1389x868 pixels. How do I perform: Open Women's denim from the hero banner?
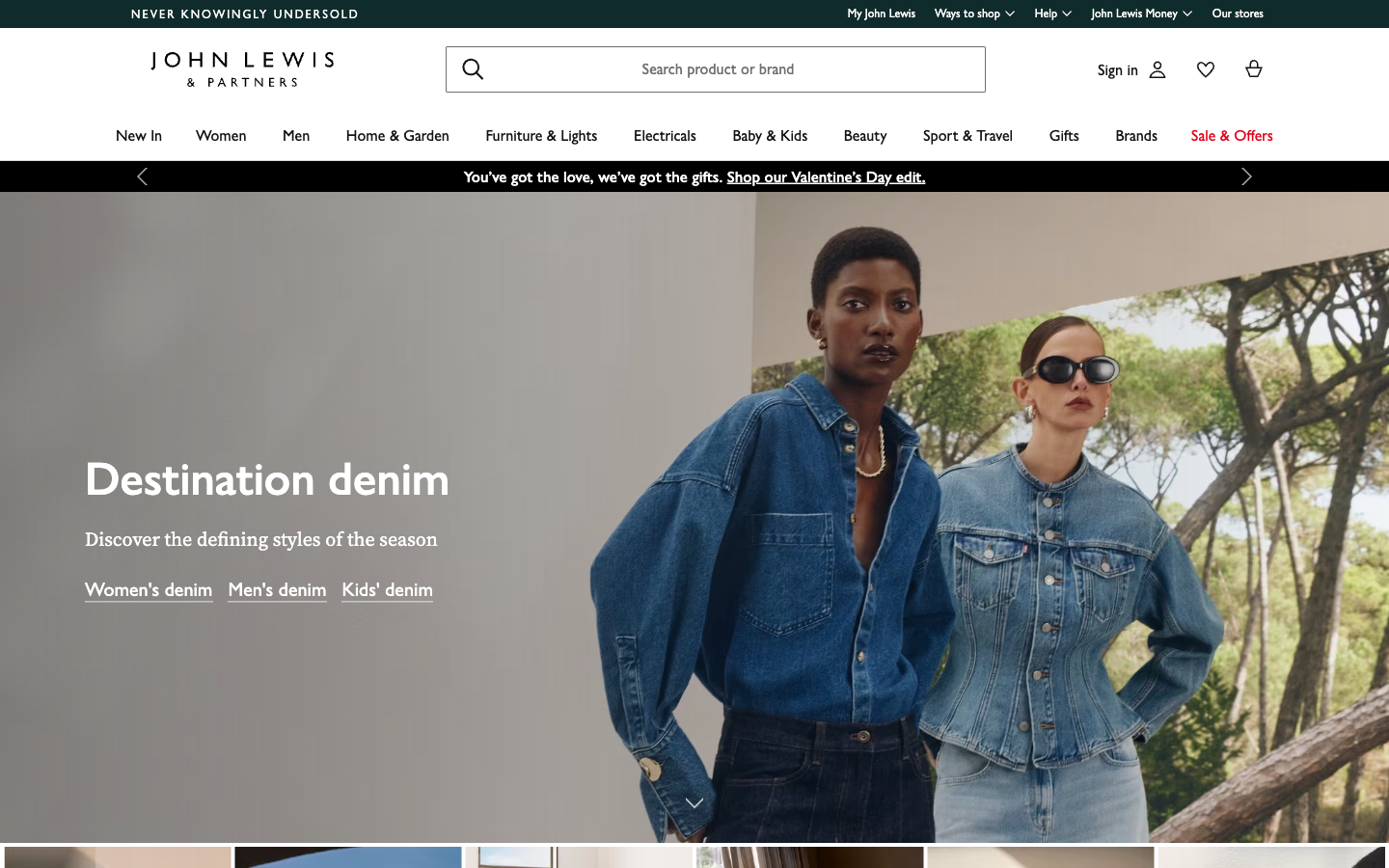[x=149, y=589]
